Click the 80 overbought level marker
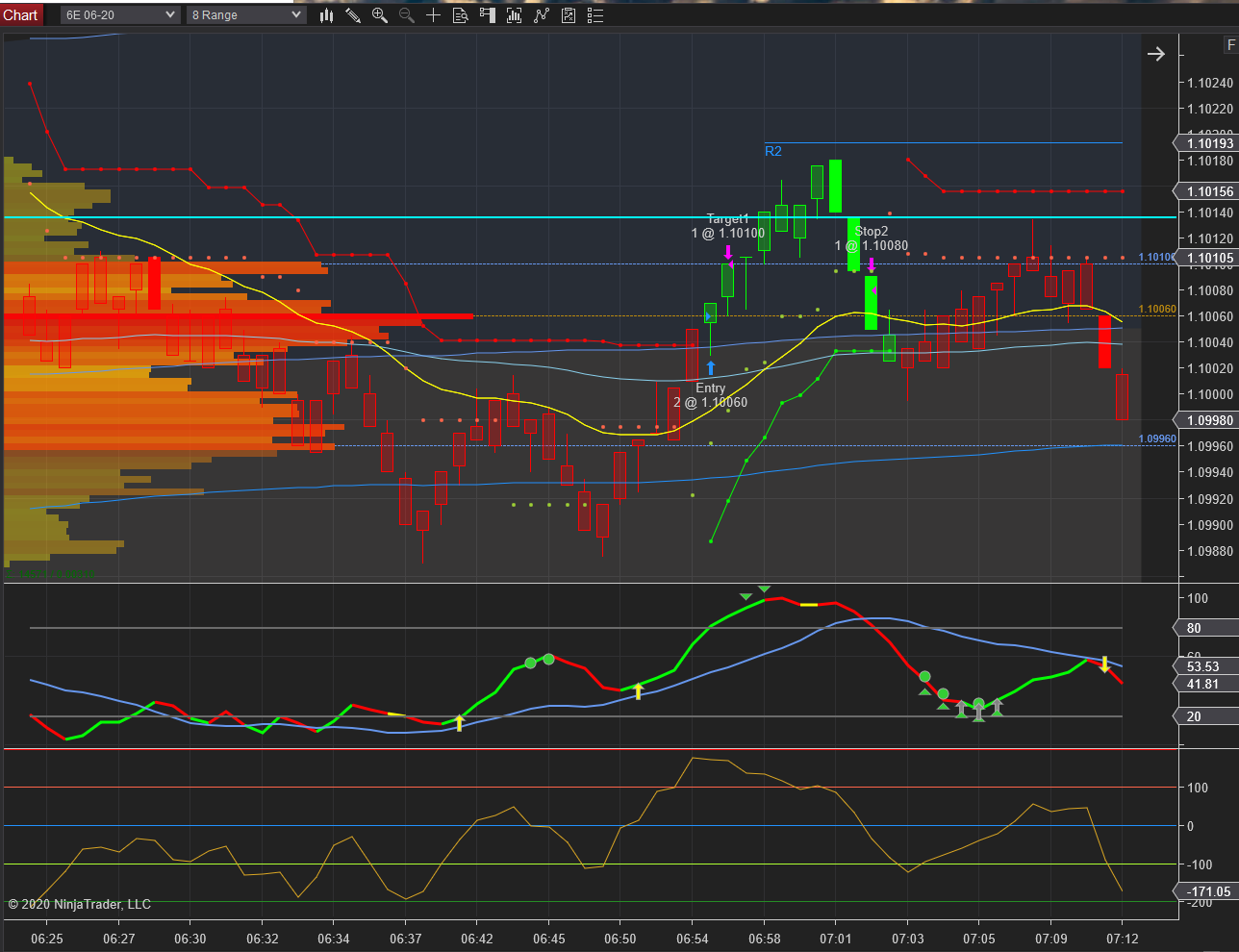1239x952 pixels. tap(1208, 628)
